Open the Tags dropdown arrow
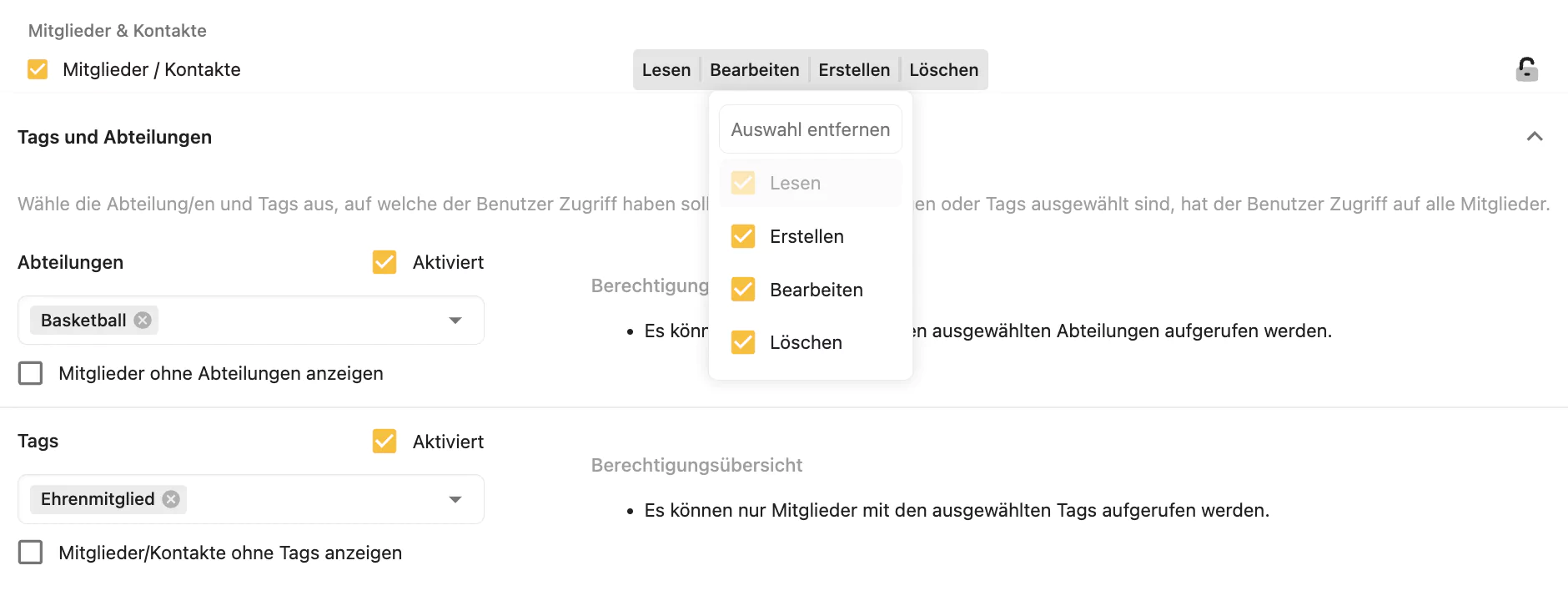 (x=455, y=499)
